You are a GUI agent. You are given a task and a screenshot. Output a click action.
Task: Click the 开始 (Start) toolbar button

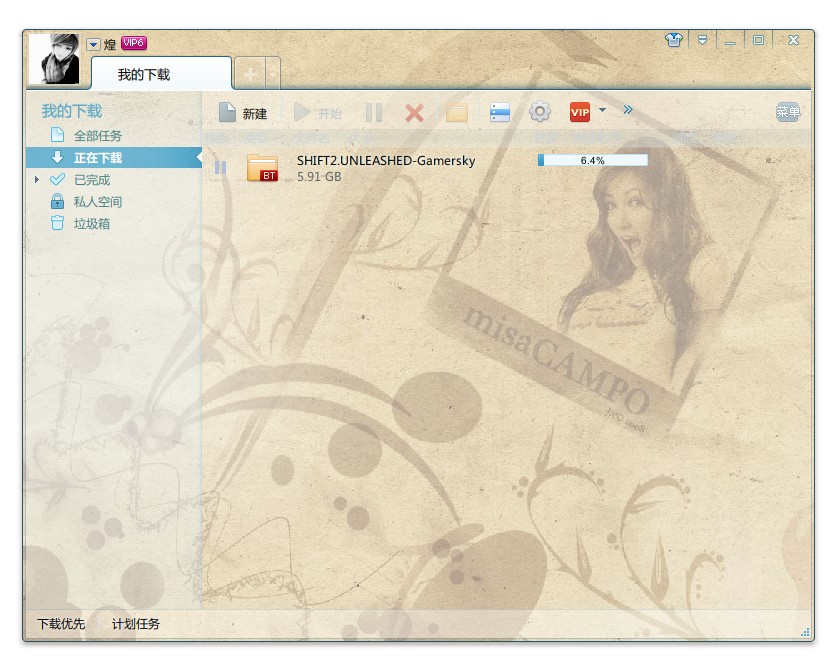click(x=318, y=113)
